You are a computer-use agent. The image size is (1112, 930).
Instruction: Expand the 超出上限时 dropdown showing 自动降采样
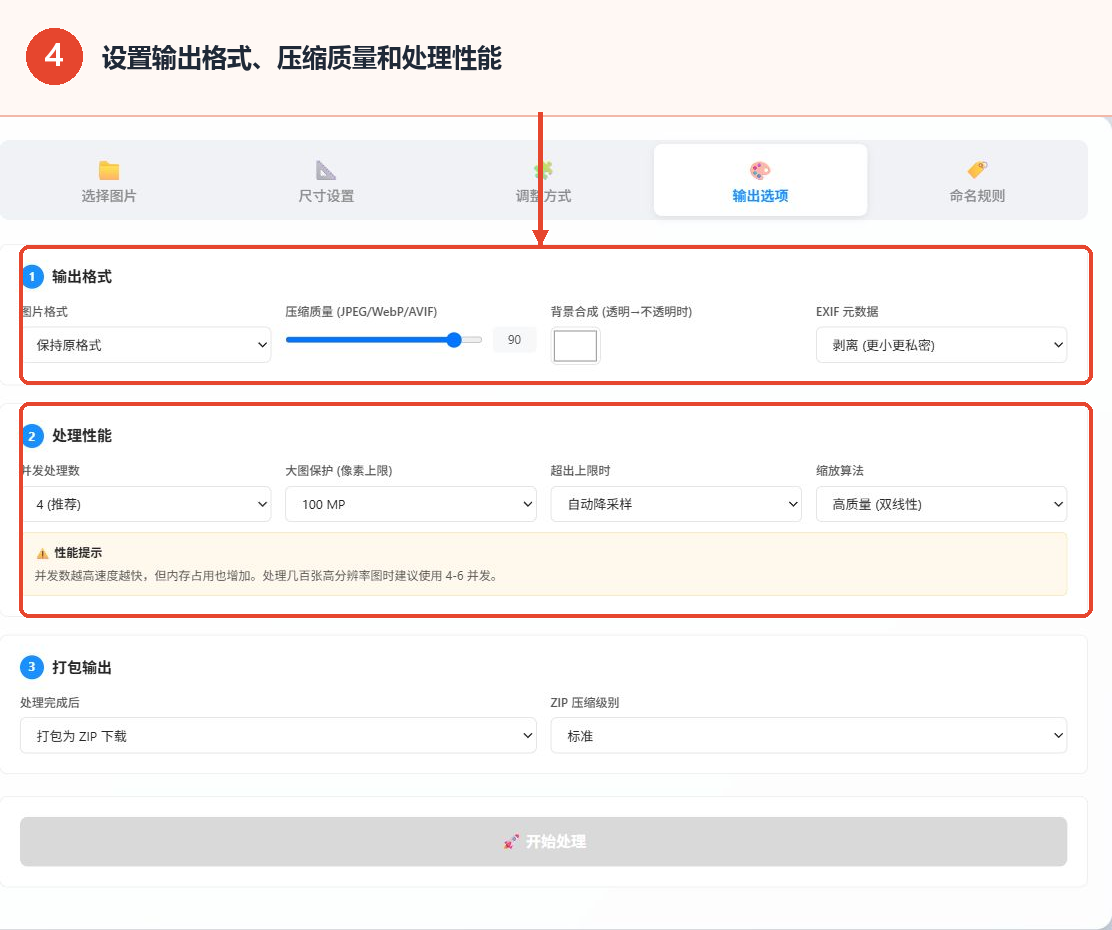[x=676, y=504]
